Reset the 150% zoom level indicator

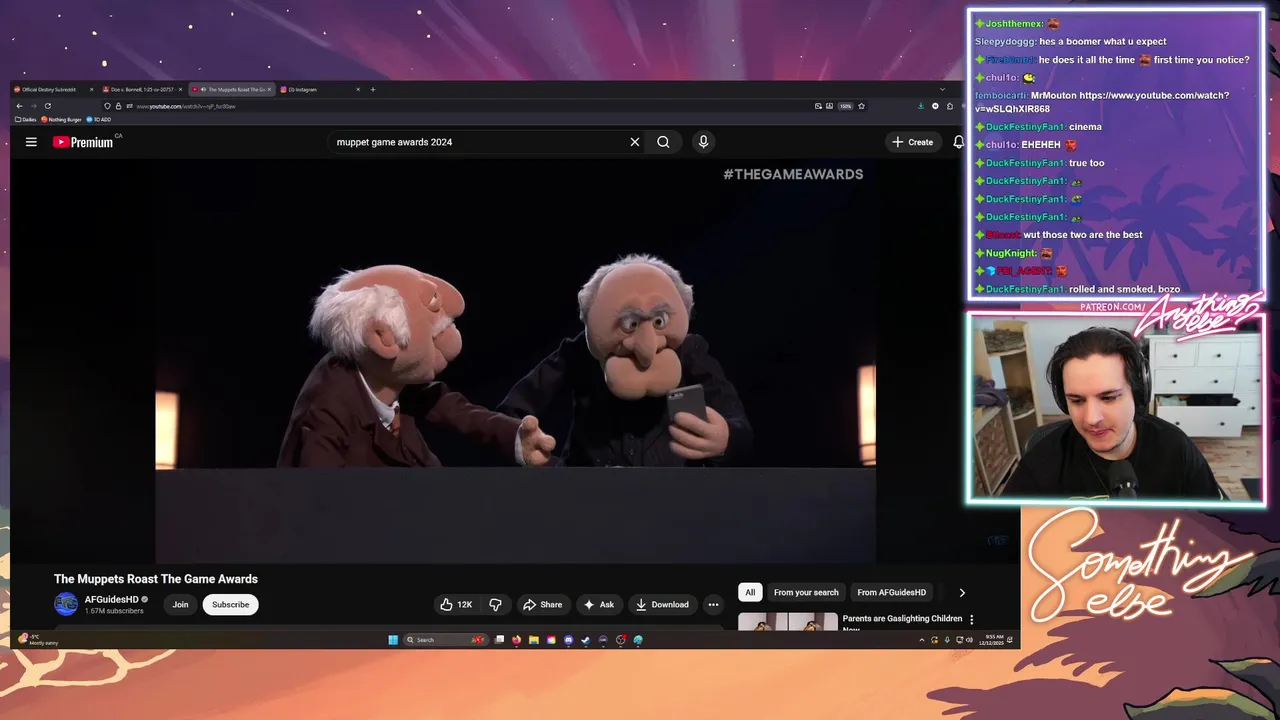(845, 106)
